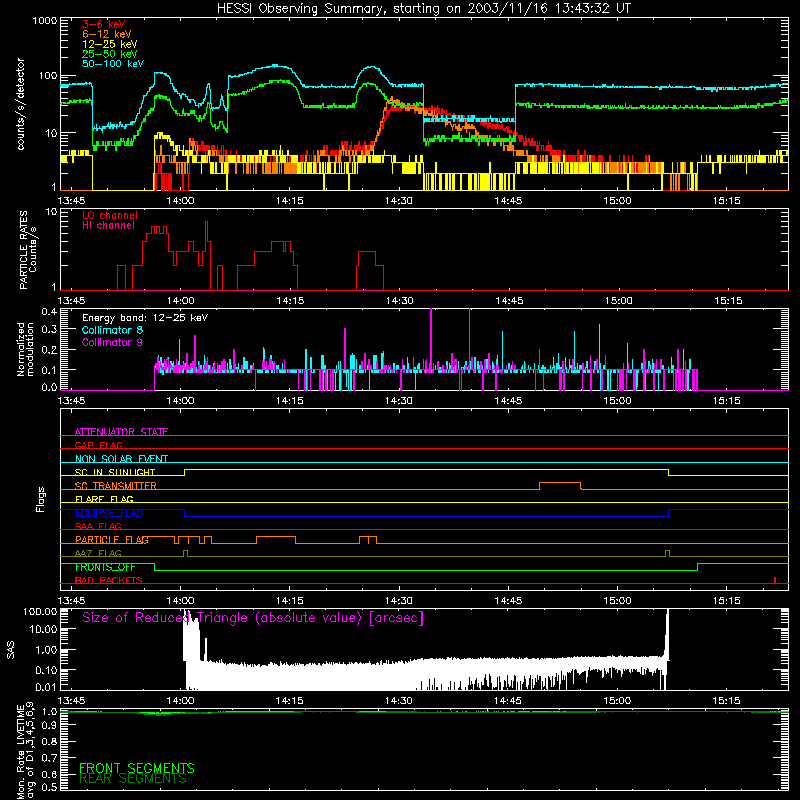The width and height of the screenshot is (800, 800).
Task: Select the 12-25 keV legend label
Action: point(110,44)
